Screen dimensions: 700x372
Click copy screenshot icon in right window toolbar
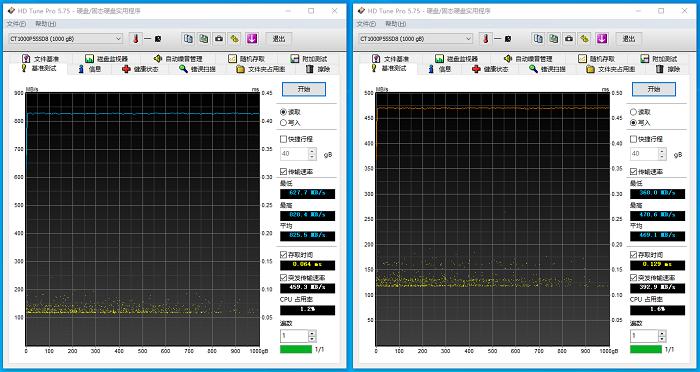(554, 39)
